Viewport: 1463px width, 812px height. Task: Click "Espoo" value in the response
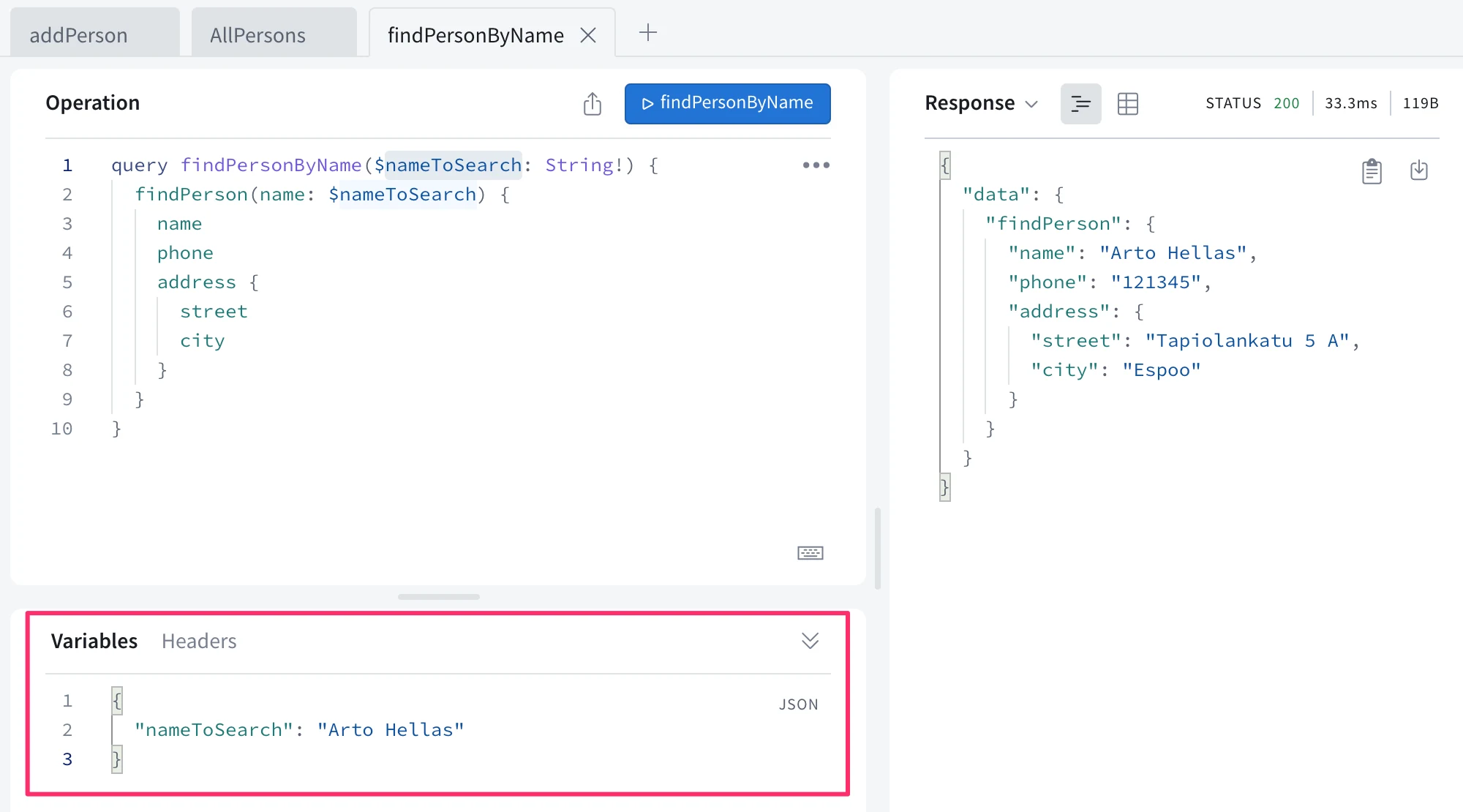pos(1162,370)
